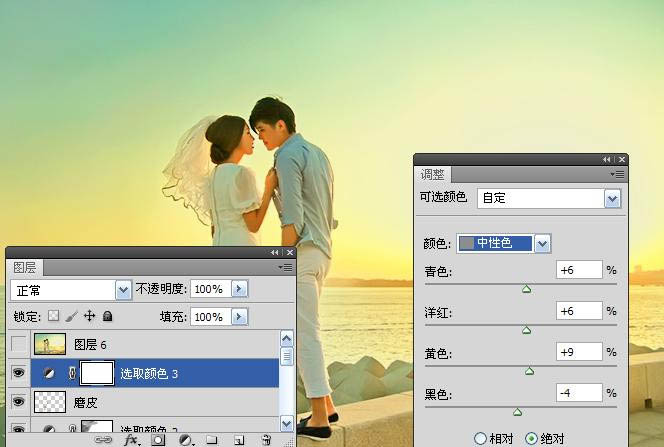Click the lock all padlock icon
Viewport: 664px width, 447px height.
click(x=107, y=316)
